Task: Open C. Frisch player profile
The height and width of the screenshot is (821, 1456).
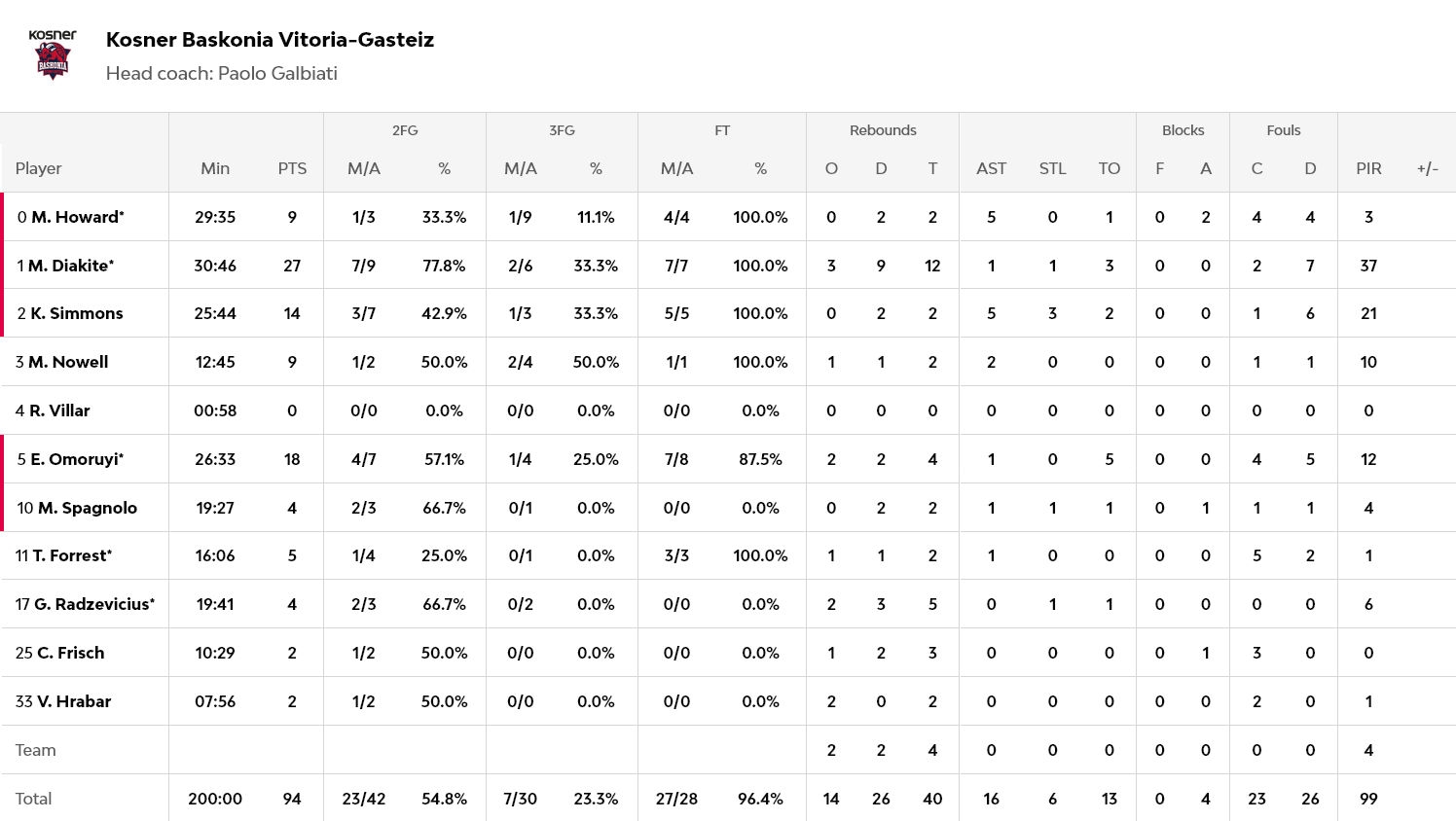Action: coord(70,653)
